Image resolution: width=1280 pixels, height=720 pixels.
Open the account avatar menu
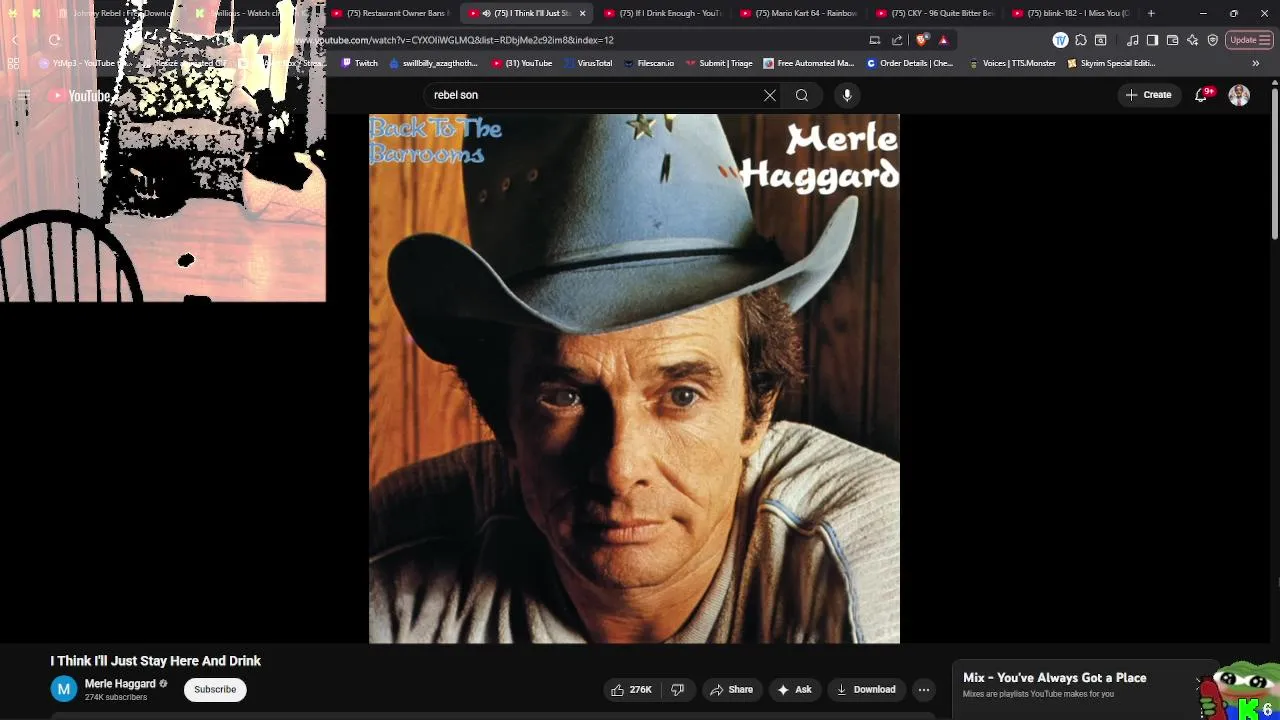tap(1239, 95)
